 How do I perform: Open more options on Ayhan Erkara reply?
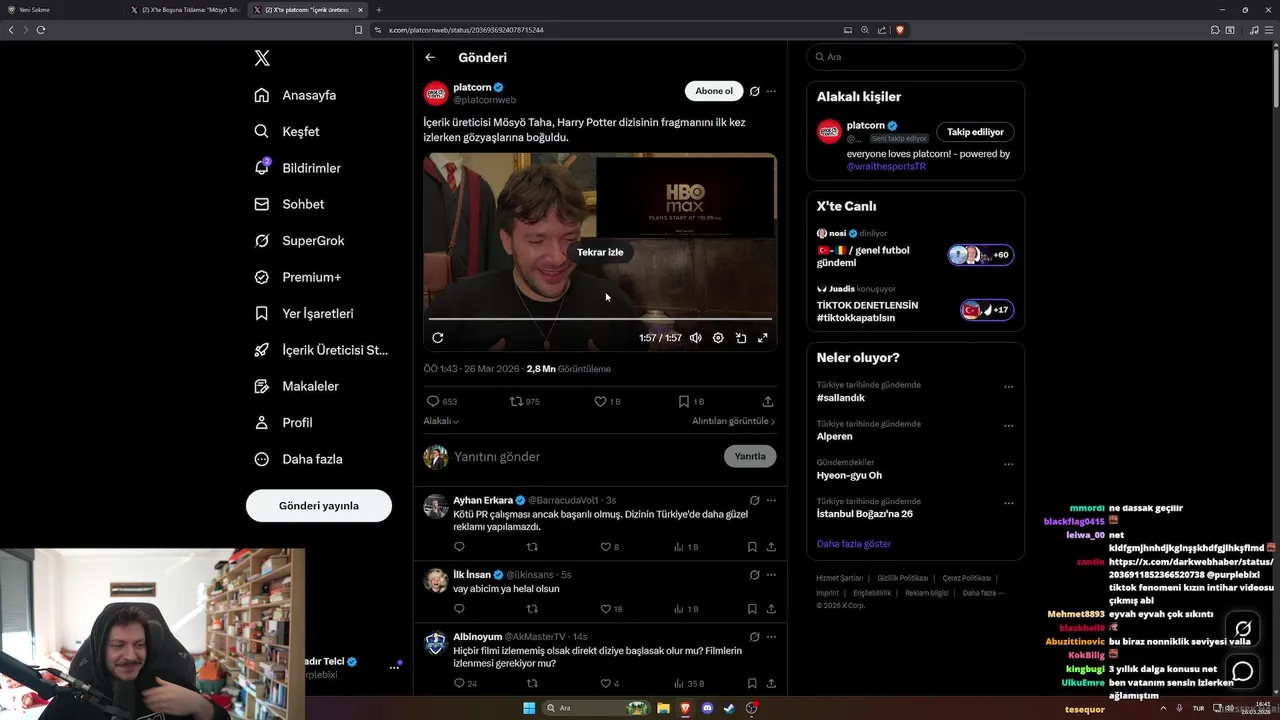[x=771, y=500]
